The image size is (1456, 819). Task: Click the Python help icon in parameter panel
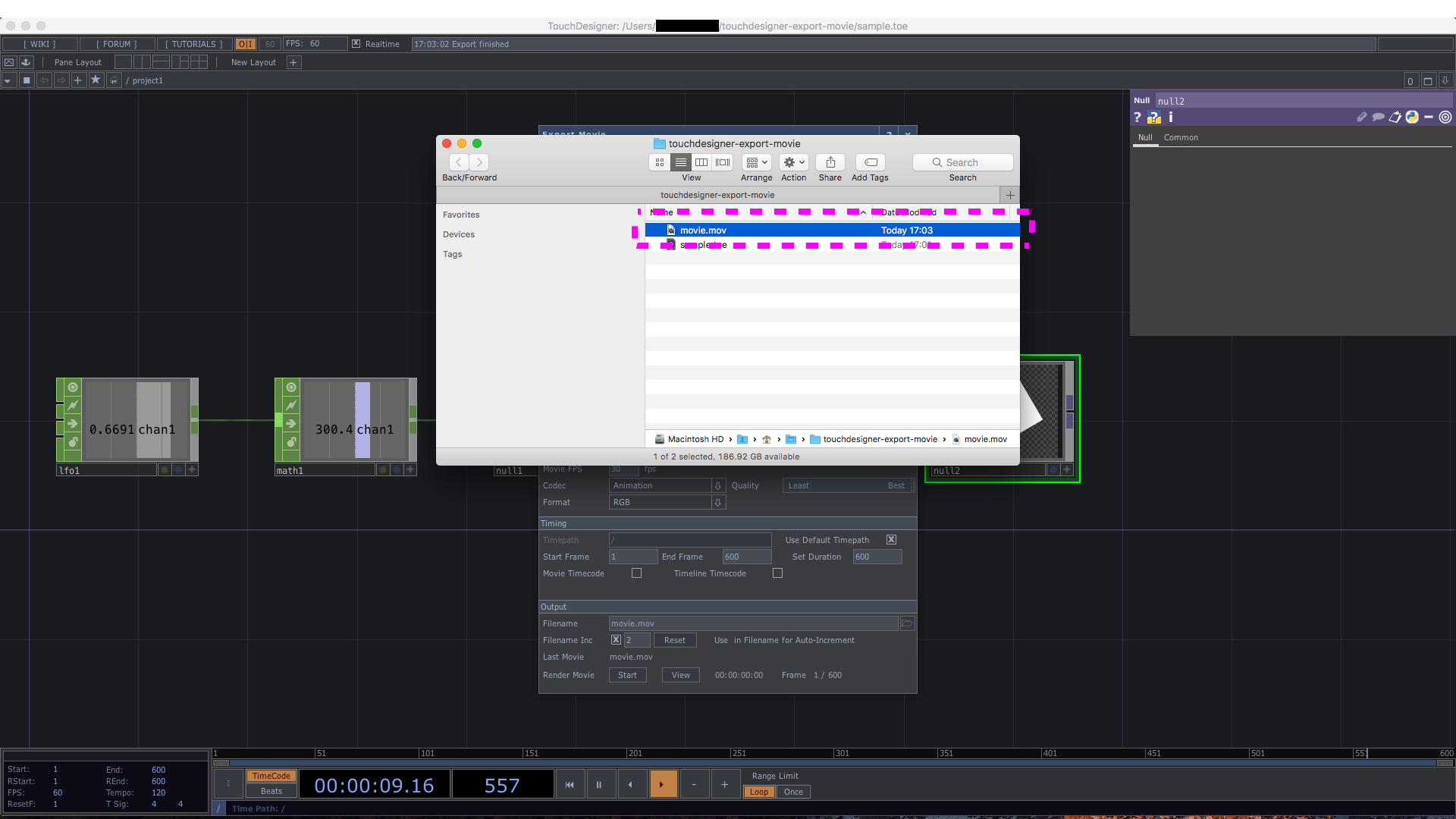[x=1153, y=118]
